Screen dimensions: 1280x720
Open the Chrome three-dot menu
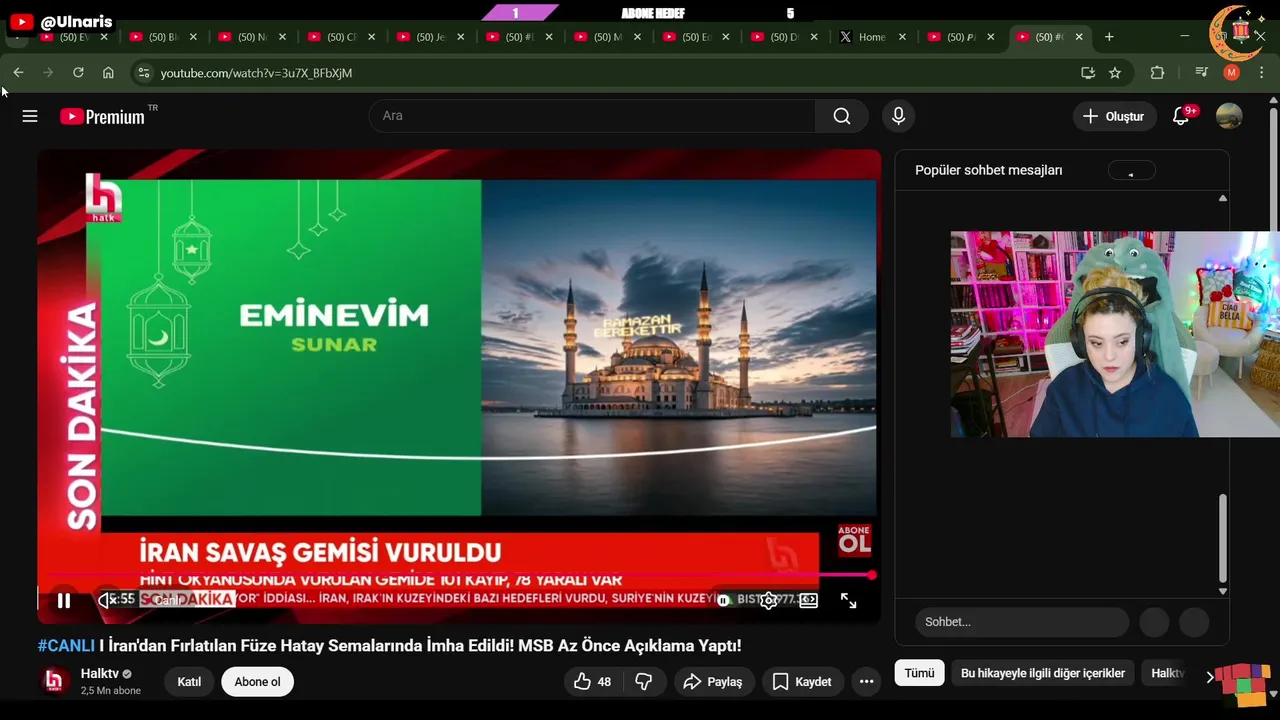tap(1262, 73)
